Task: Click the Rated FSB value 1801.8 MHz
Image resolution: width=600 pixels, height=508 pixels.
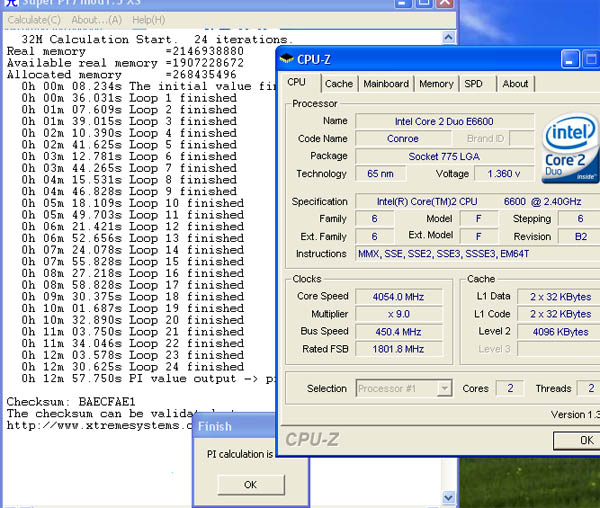Action: tap(399, 349)
